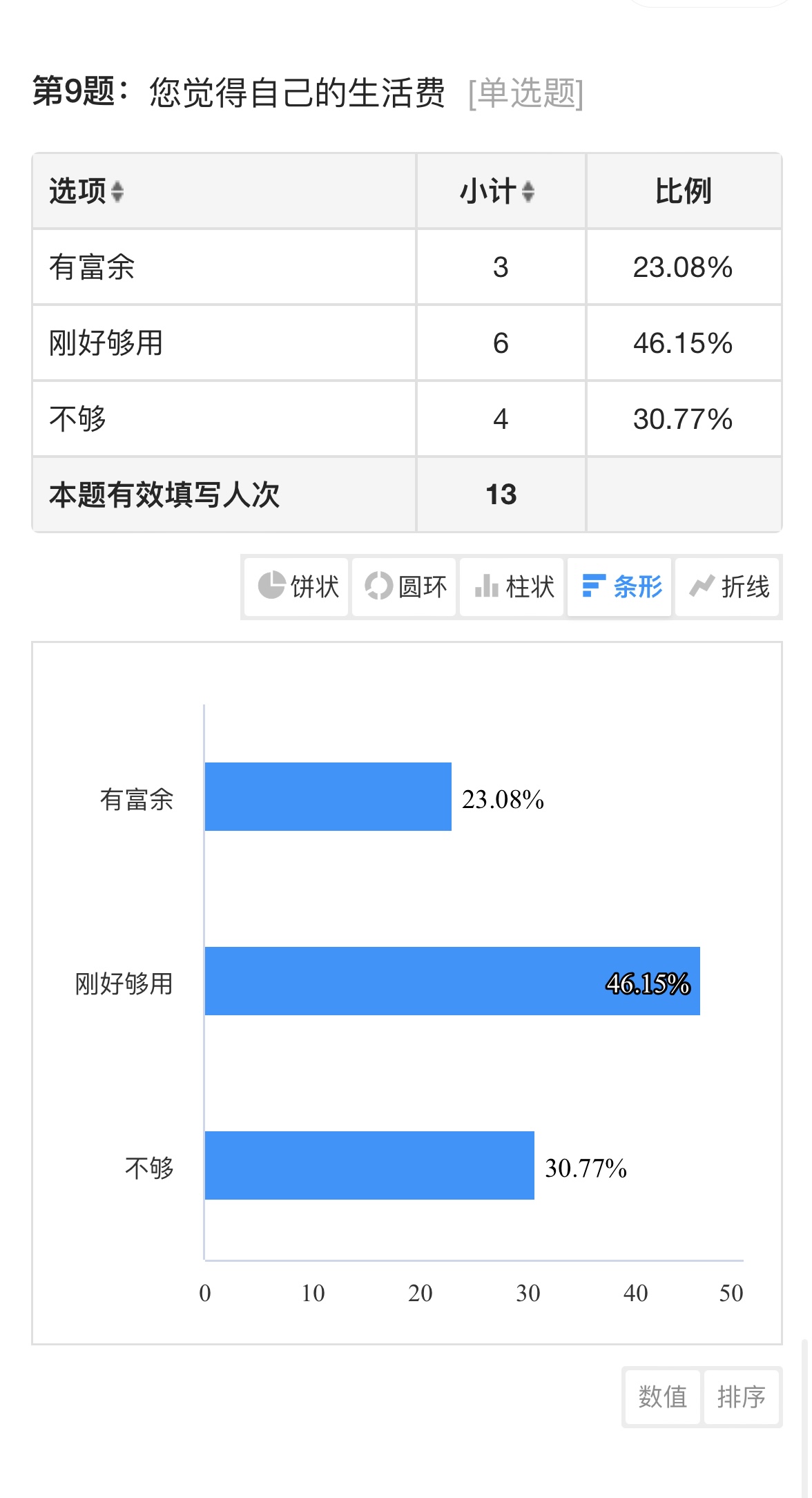Select the horizontal bar icon (条形)
Image resolution: width=812 pixels, height=1498 pixels.
[x=594, y=586]
